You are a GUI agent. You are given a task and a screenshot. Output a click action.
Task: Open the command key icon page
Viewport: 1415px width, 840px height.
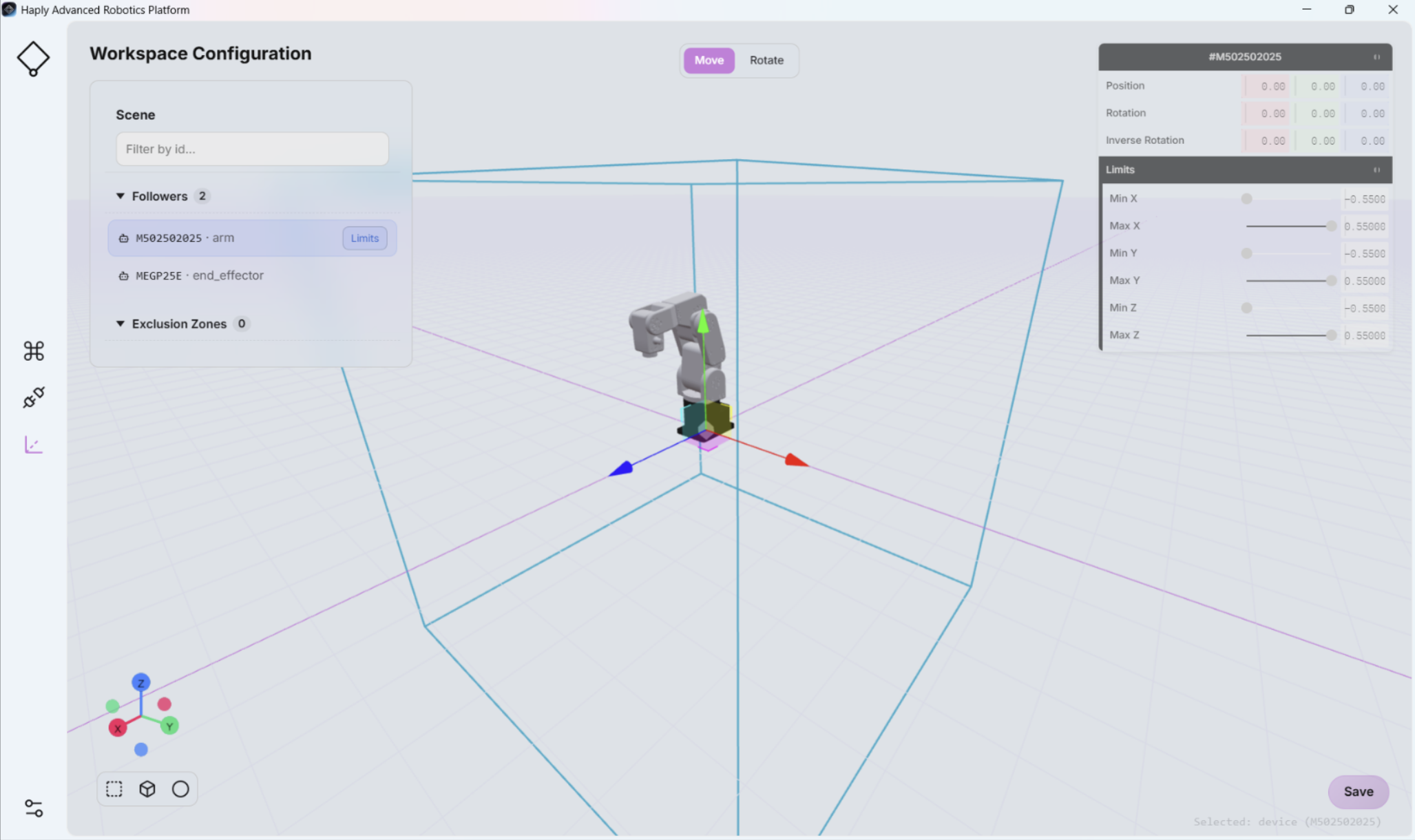tap(34, 351)
